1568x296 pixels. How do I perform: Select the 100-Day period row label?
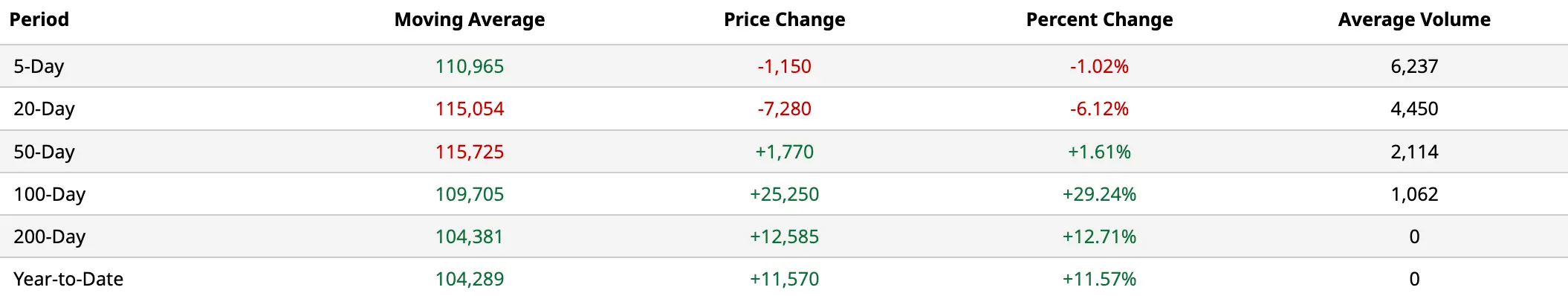[49, 194]
